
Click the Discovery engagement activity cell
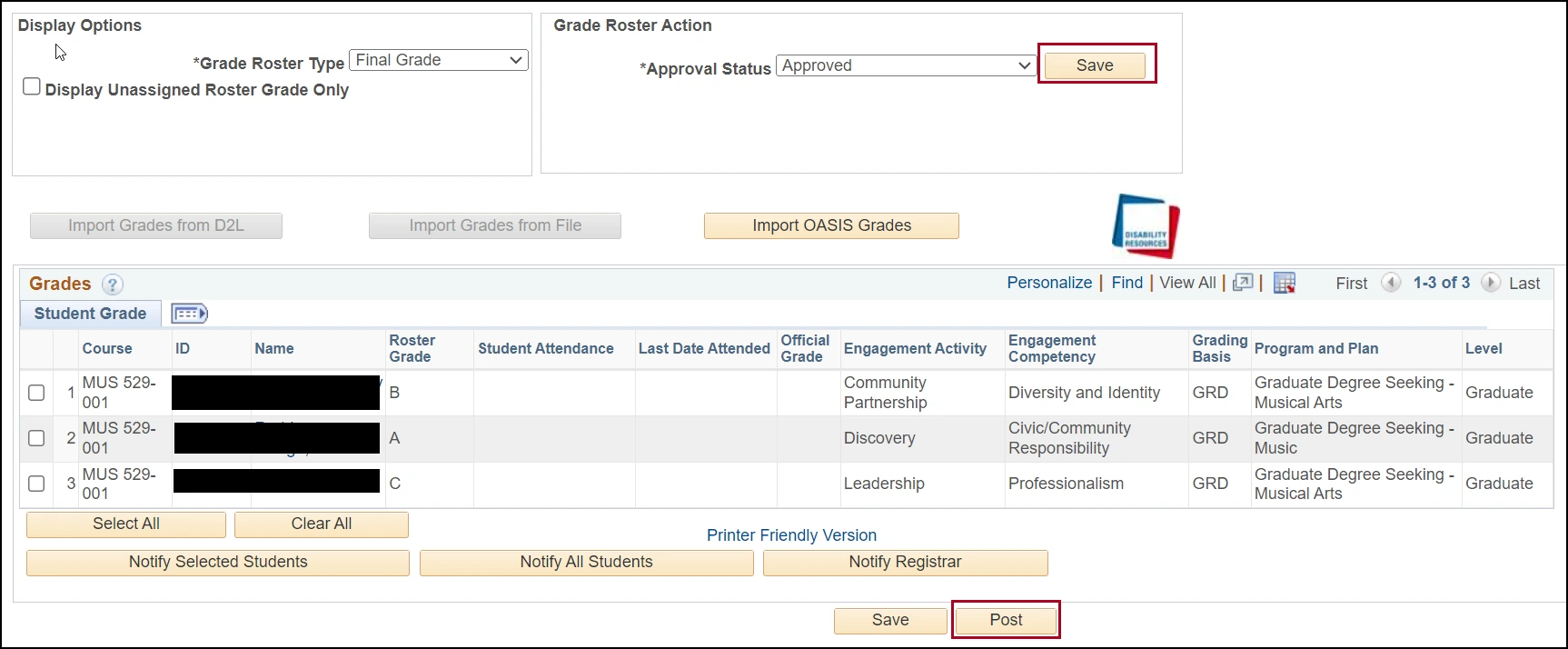[879, 438]
